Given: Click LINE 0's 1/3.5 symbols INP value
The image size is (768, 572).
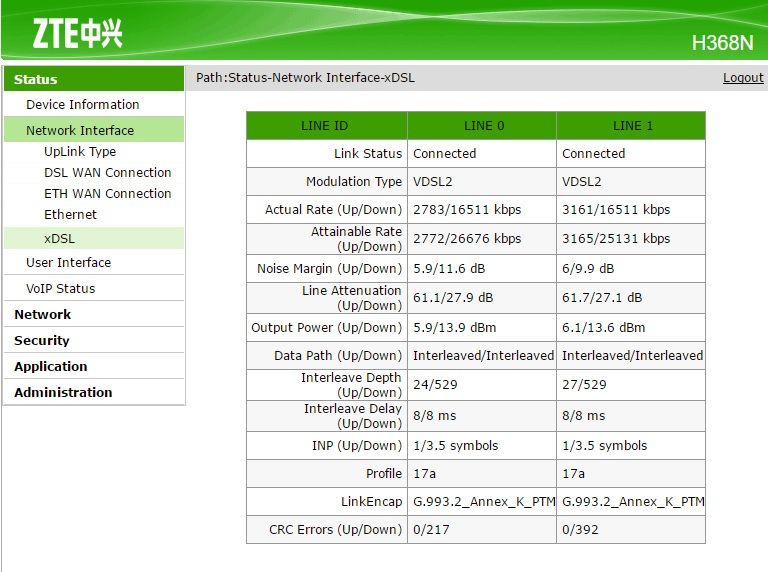Looking at the screenshot, I should pos(455,446).
